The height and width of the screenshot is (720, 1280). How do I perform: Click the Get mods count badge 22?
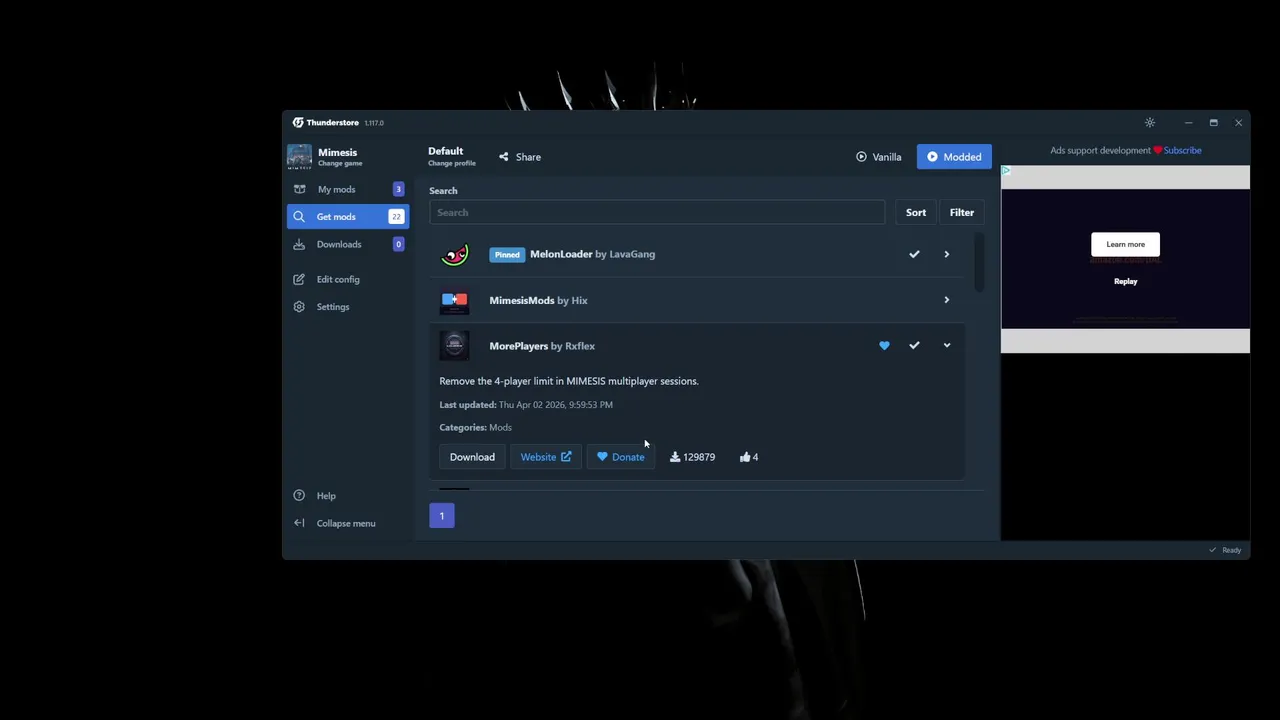(396, 216)
